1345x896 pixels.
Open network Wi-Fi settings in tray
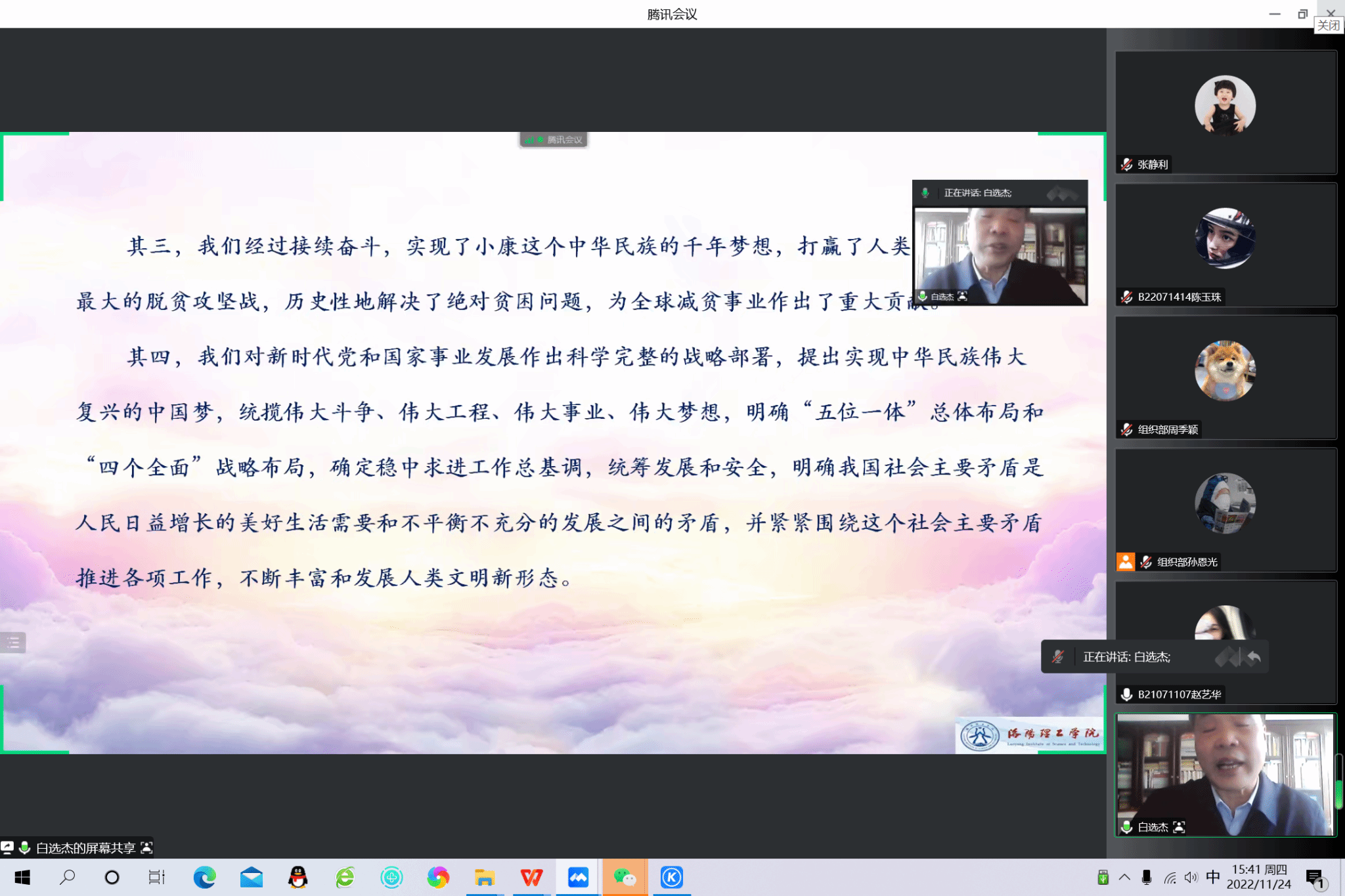click(1170, 878)
